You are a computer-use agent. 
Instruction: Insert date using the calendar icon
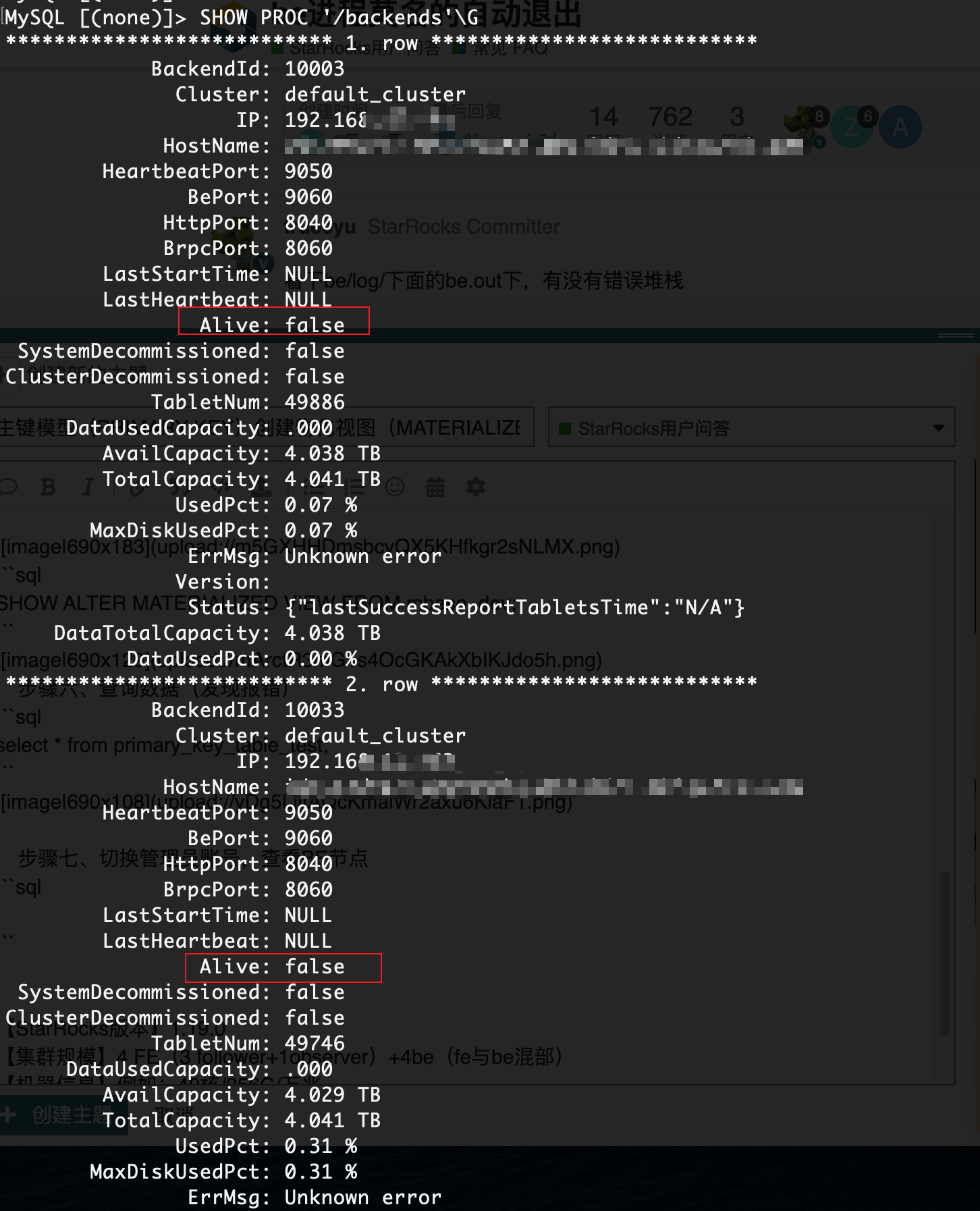(x=435, y=487)
